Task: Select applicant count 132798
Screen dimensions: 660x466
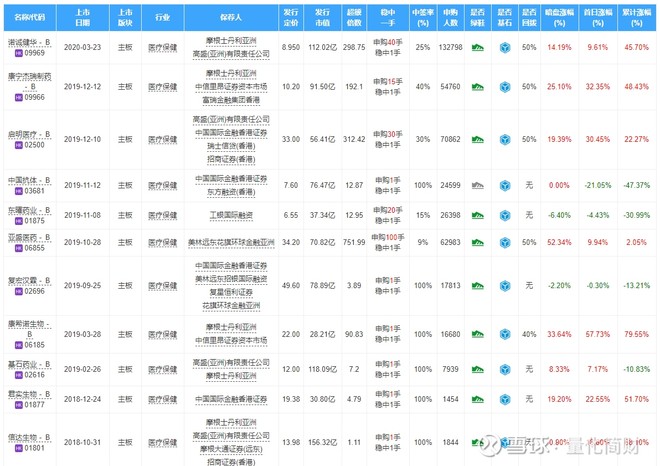Action: [450, 48]
